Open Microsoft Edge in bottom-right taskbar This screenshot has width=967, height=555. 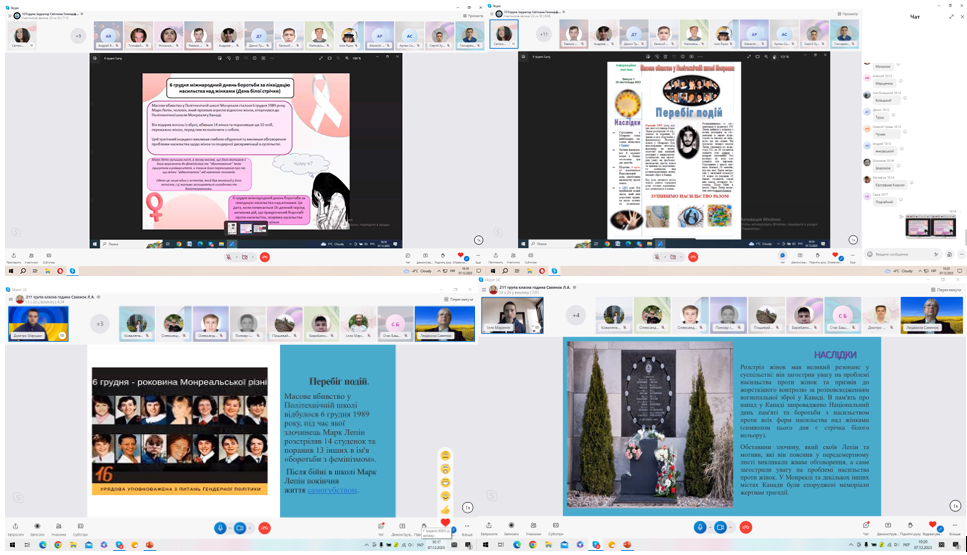pos(517,545)
